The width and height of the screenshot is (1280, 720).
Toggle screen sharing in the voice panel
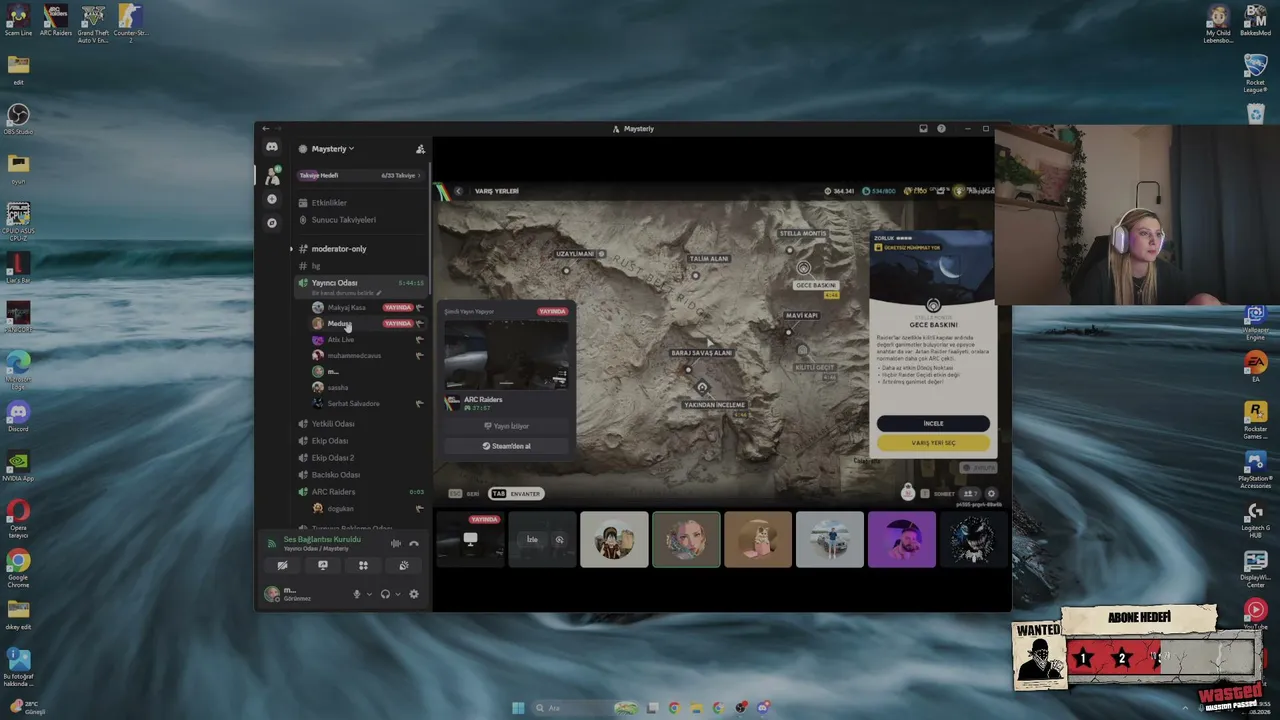click(x=323, y=566)
